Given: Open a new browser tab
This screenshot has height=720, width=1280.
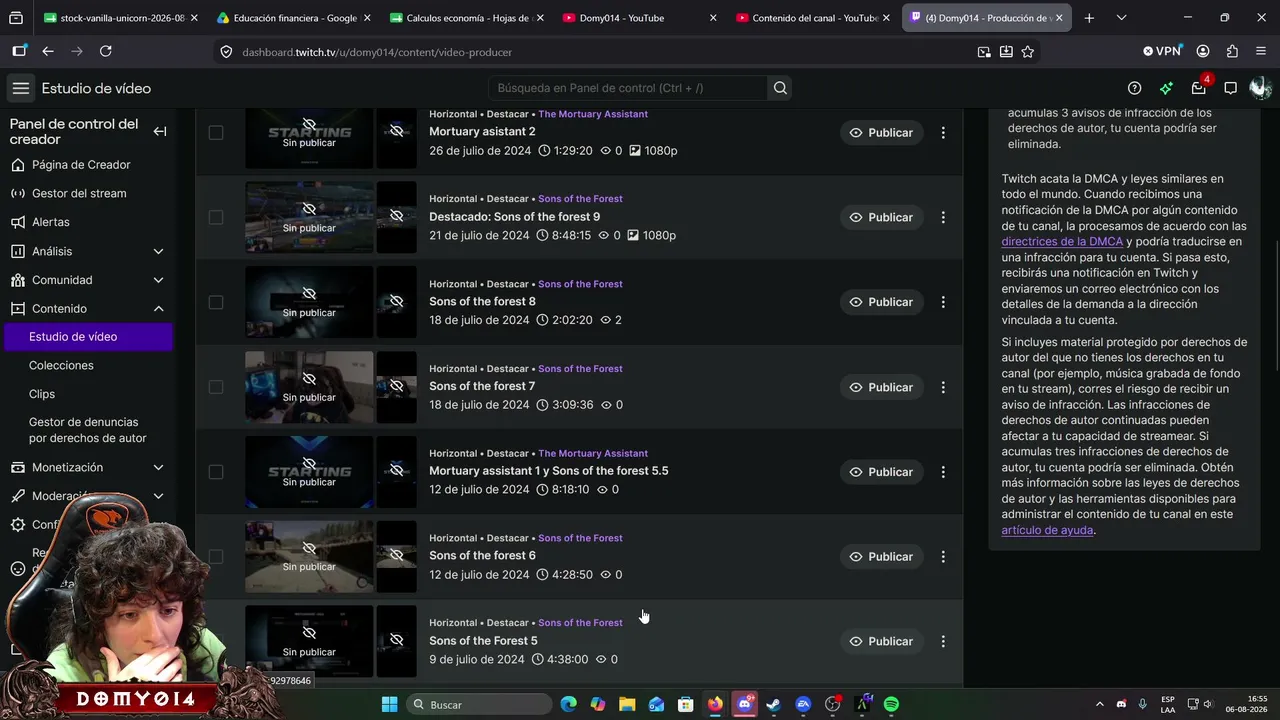Looking at the screenshot, I should (1089, 18).
